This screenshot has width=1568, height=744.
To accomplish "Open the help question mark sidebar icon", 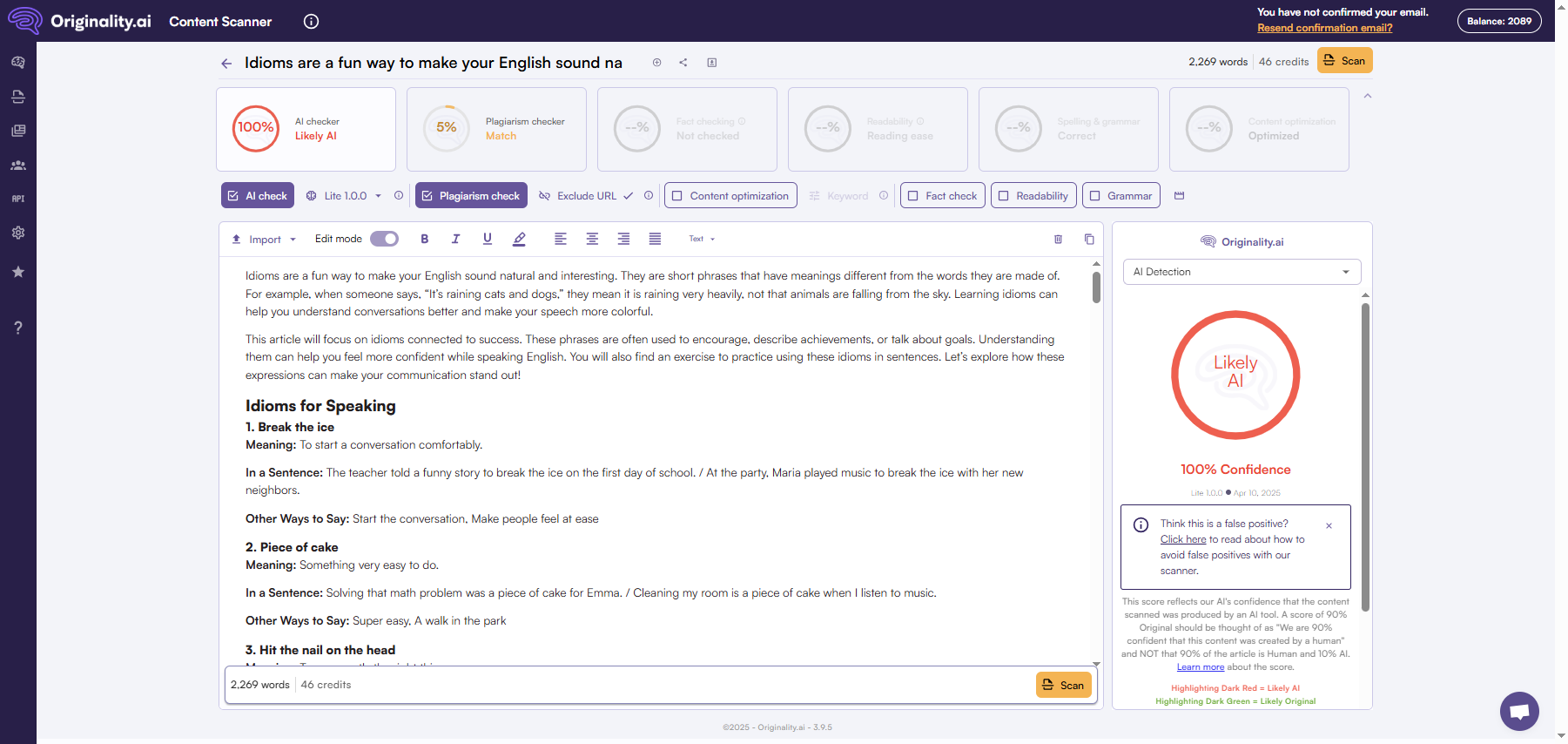I will click(x=18, y=328).
